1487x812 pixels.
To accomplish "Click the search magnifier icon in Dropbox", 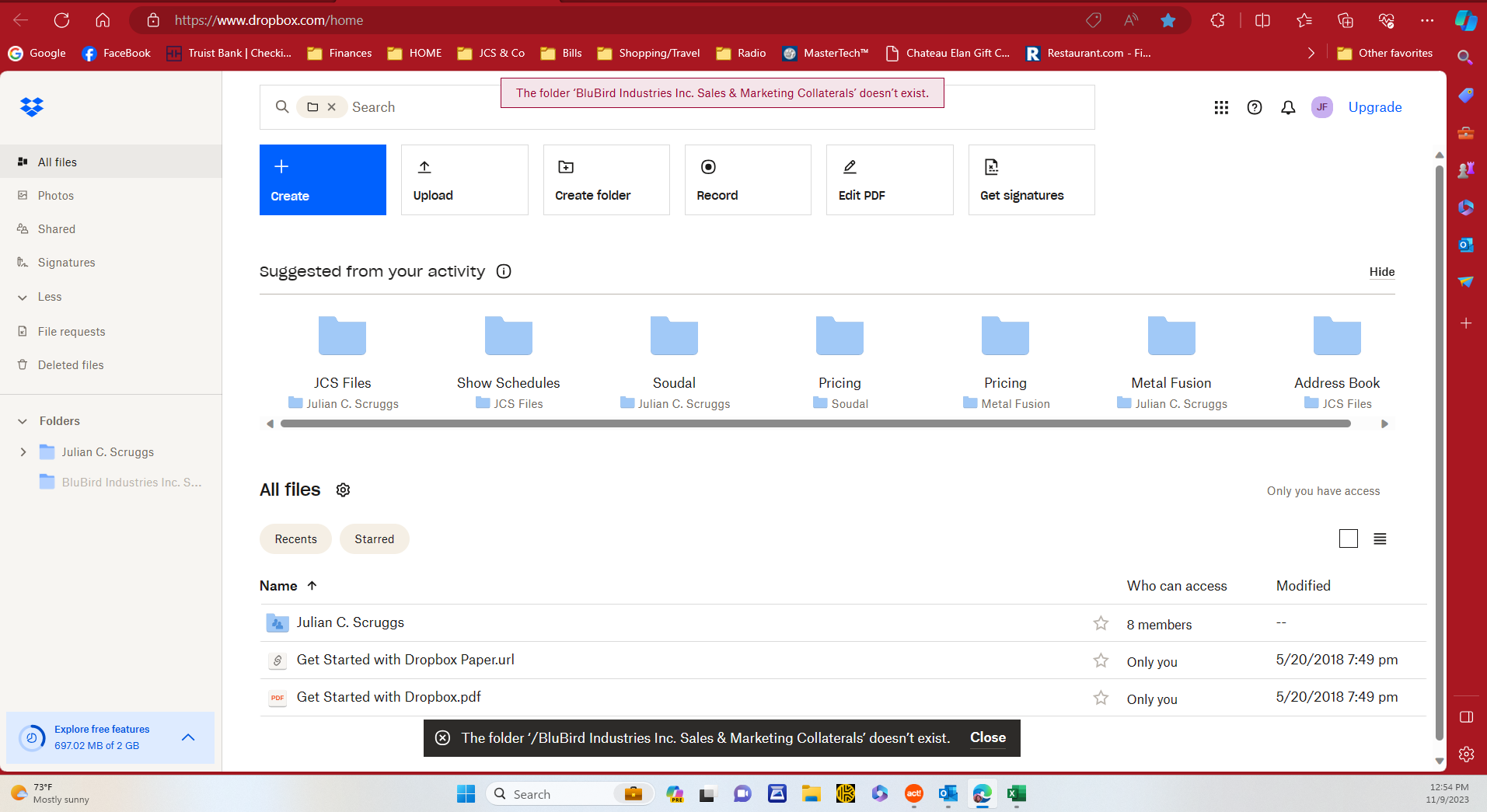I will 282,106.
